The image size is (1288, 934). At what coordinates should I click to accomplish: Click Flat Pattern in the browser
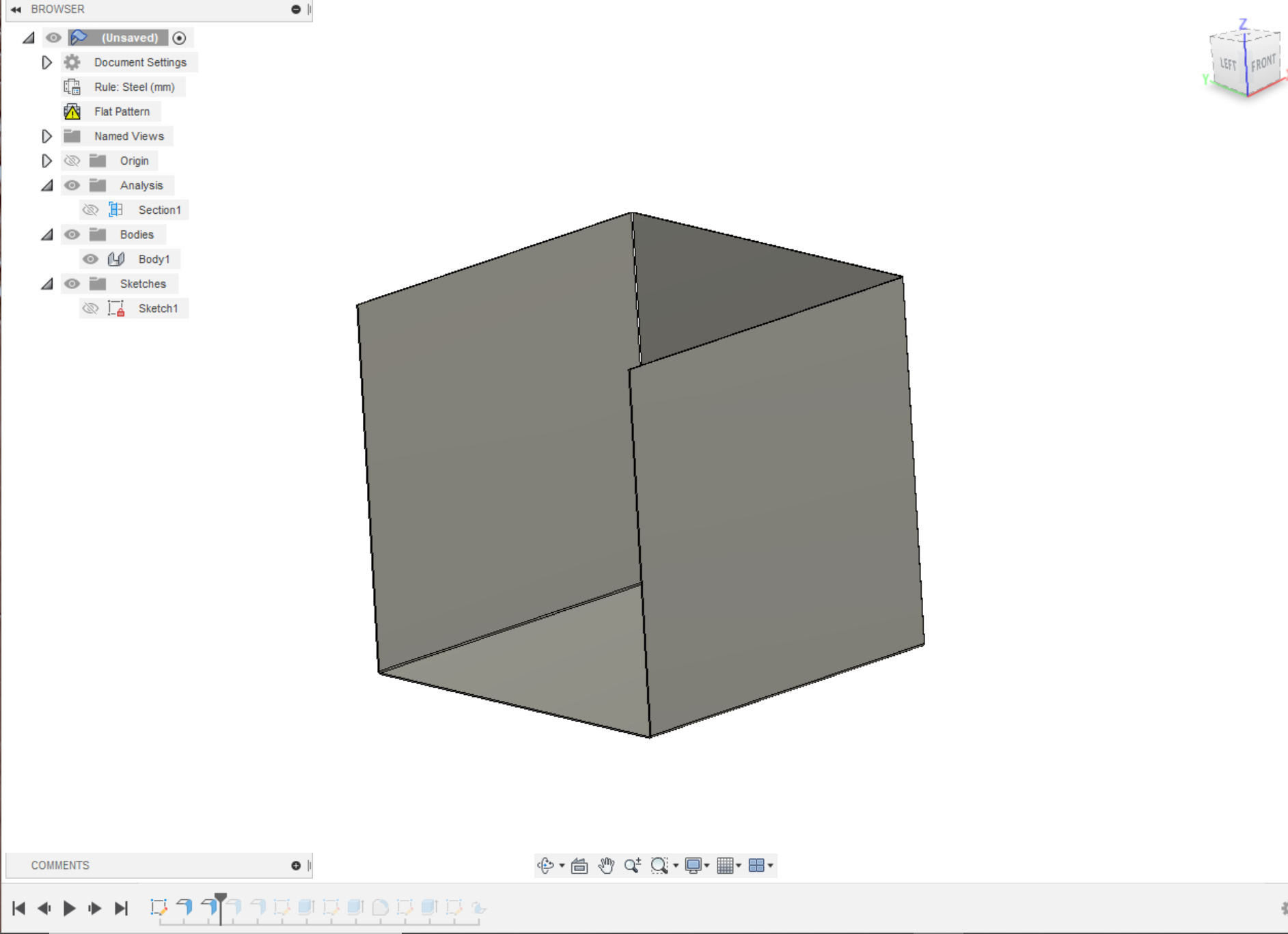point(122,111)
